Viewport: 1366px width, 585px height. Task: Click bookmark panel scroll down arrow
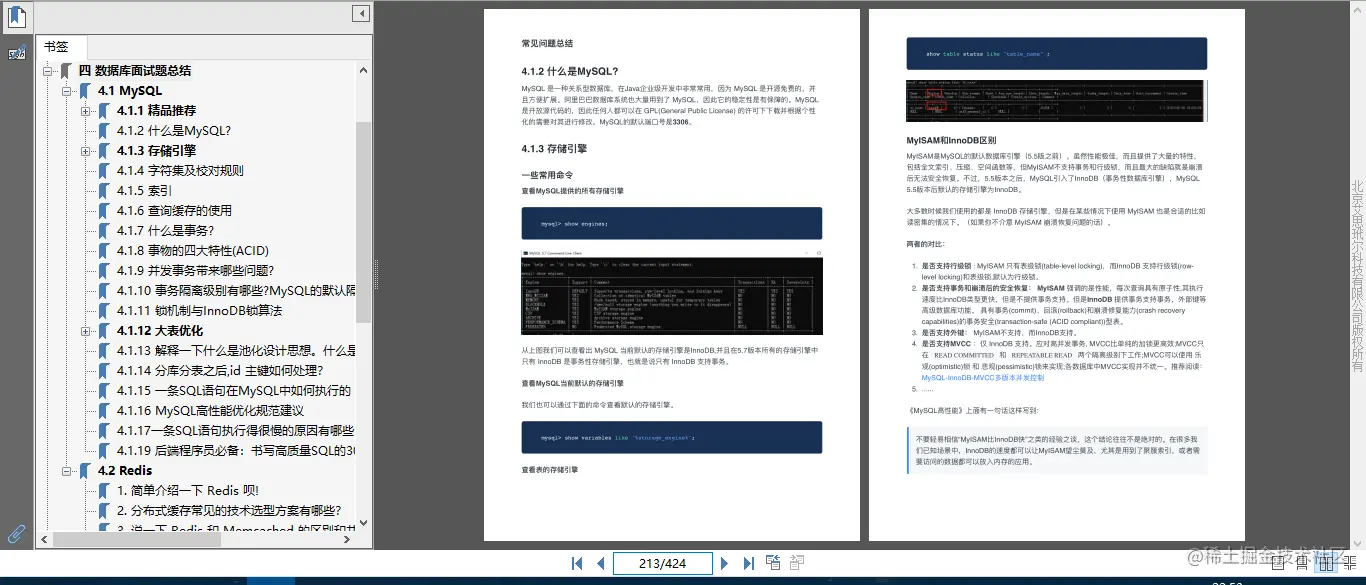point(363,524)
